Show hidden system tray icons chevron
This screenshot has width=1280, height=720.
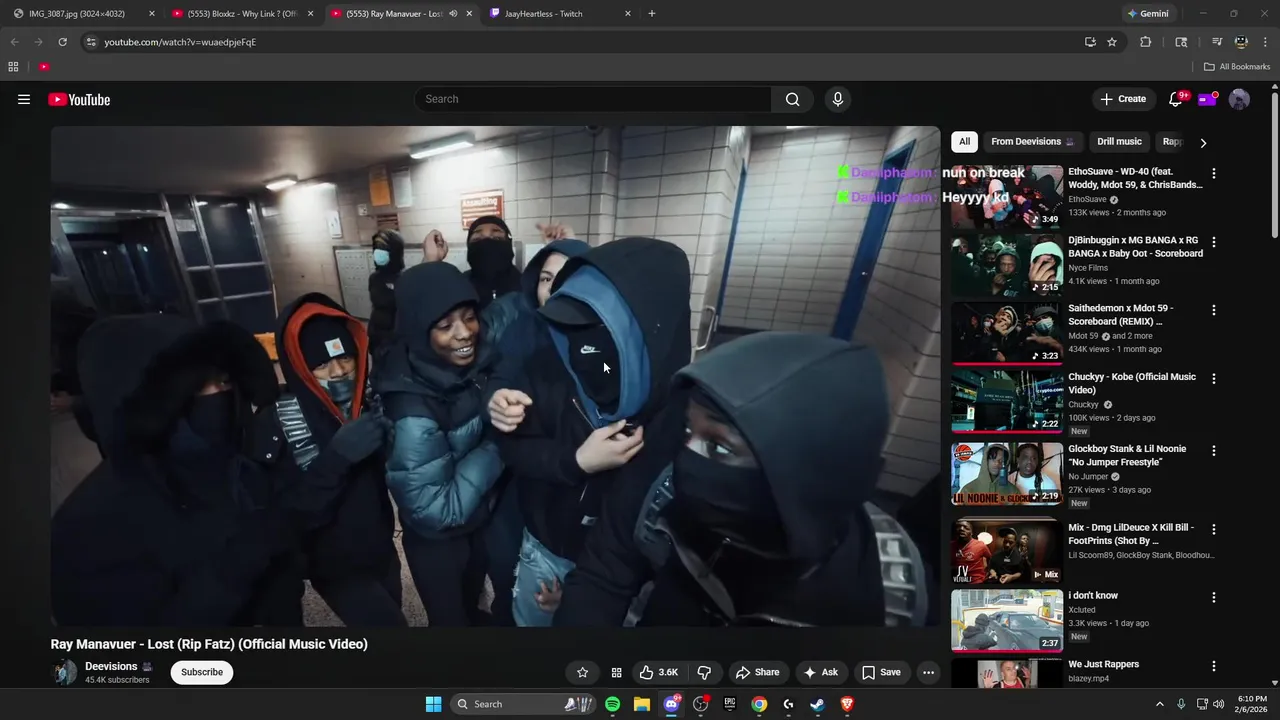point(1160,704)
